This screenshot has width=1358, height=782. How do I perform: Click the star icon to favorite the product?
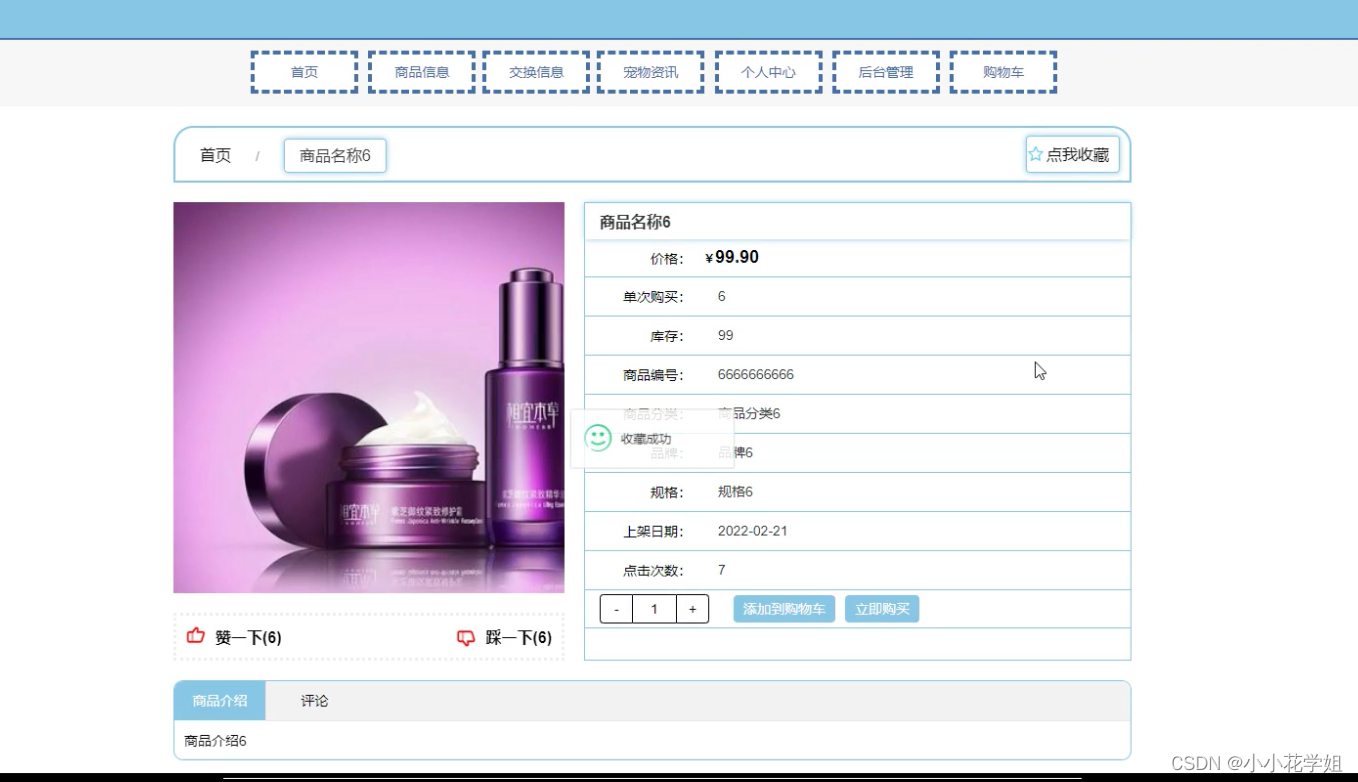tap(1034, 153)
